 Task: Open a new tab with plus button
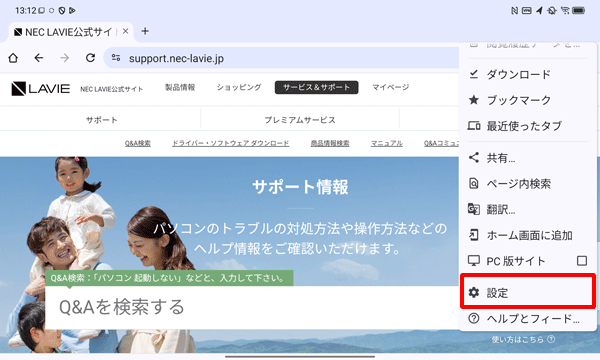point(145,31)
